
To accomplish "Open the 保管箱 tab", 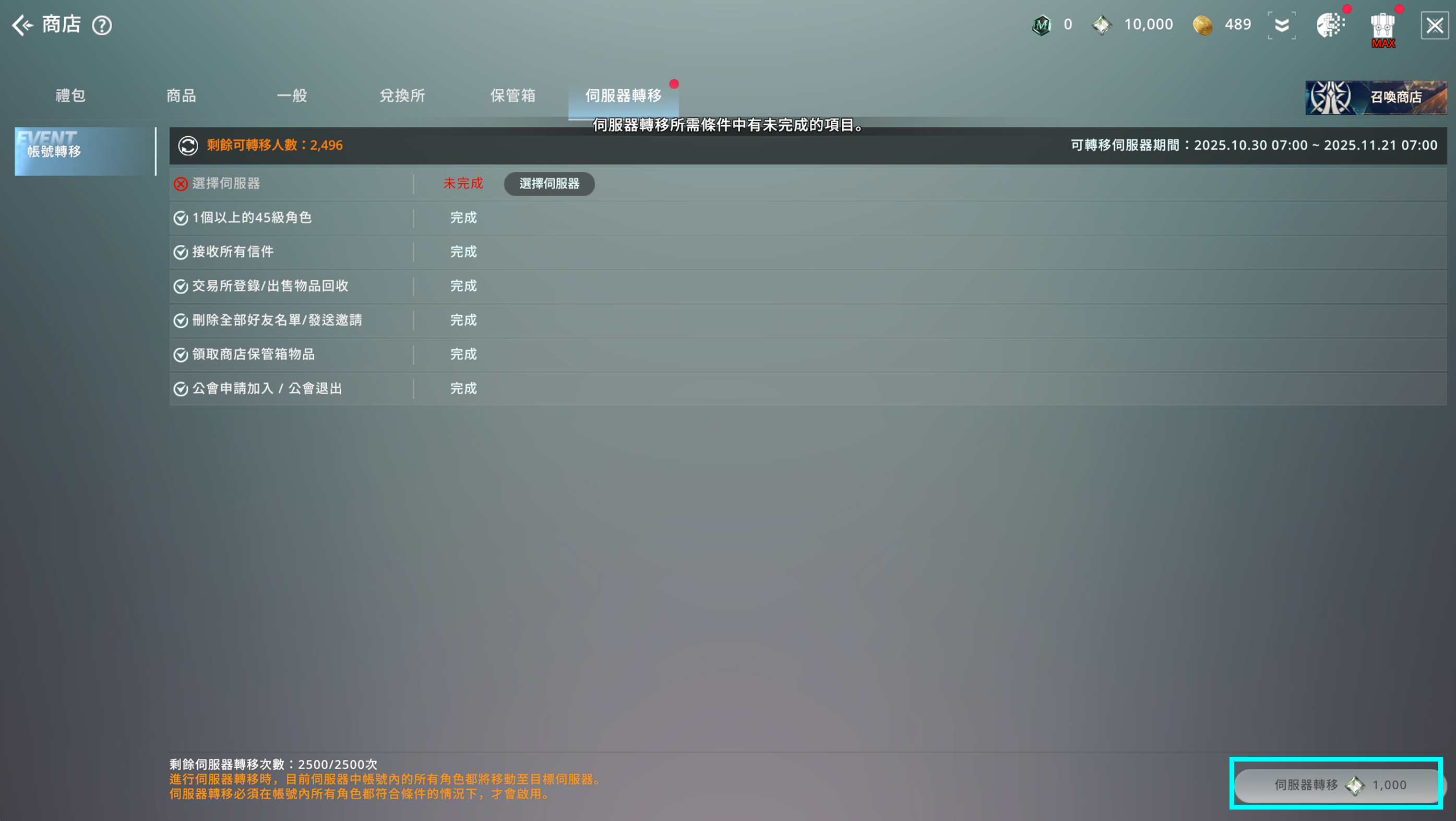I will 512,96.
